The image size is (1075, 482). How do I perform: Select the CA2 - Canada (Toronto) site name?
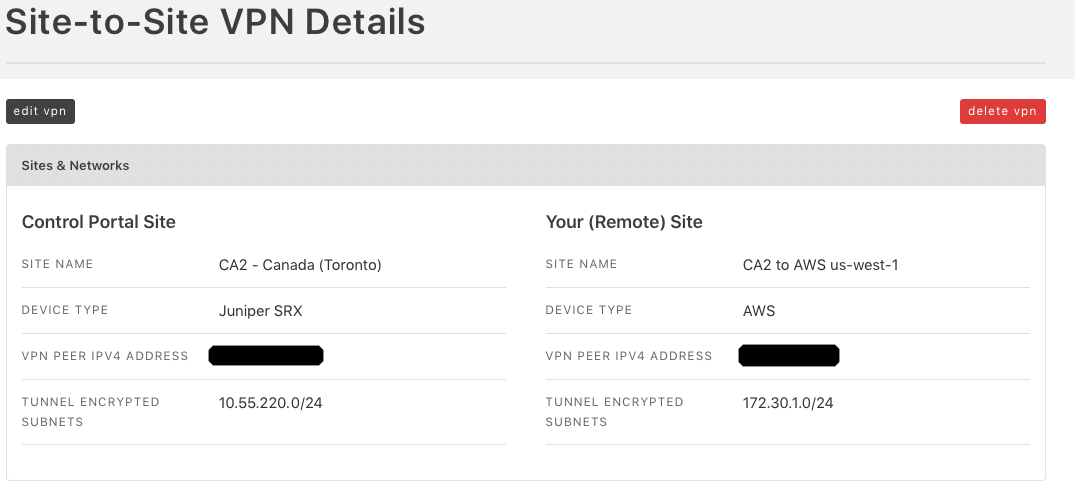tap(300, 265)
